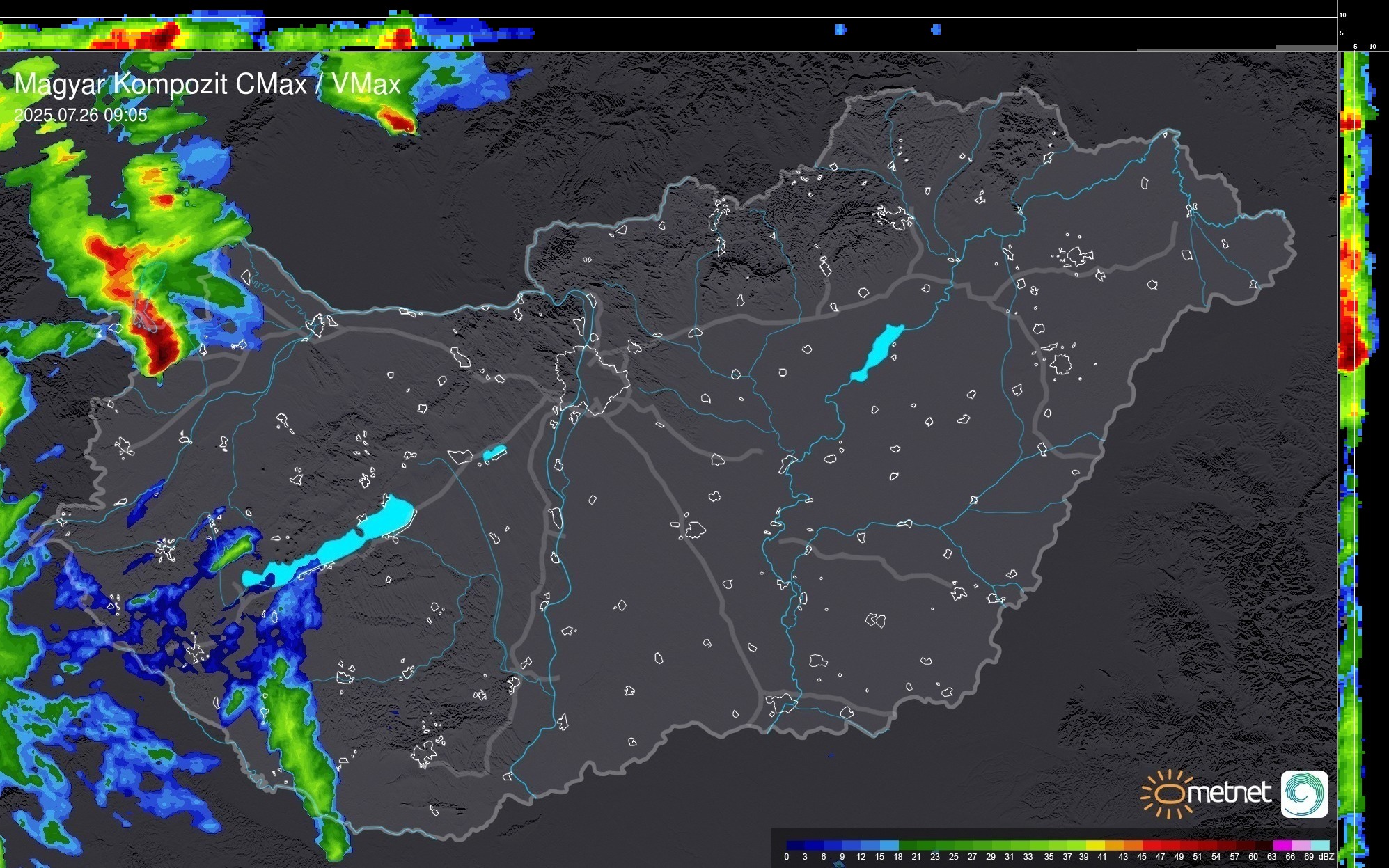Image resolution: width=1389 pixels, height=868 pixels.
Task: Select the cyan 69 dBZ legend swatch
Action: pyautogui.click(x=1319, y=845)
